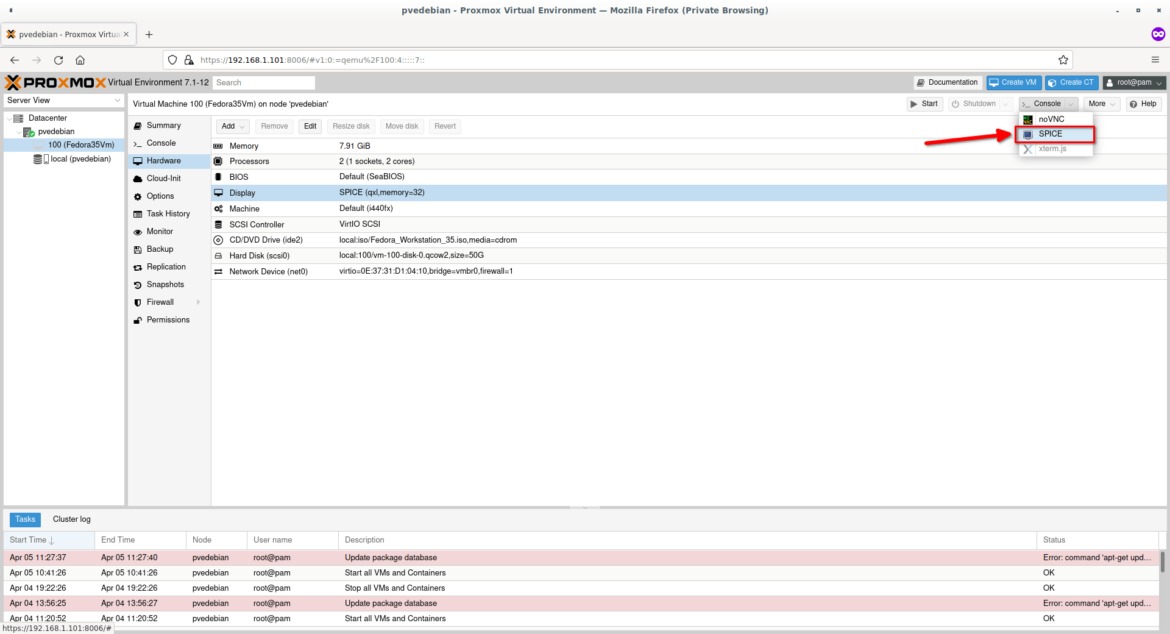Choose noVNC console option

pos(1050,119)
